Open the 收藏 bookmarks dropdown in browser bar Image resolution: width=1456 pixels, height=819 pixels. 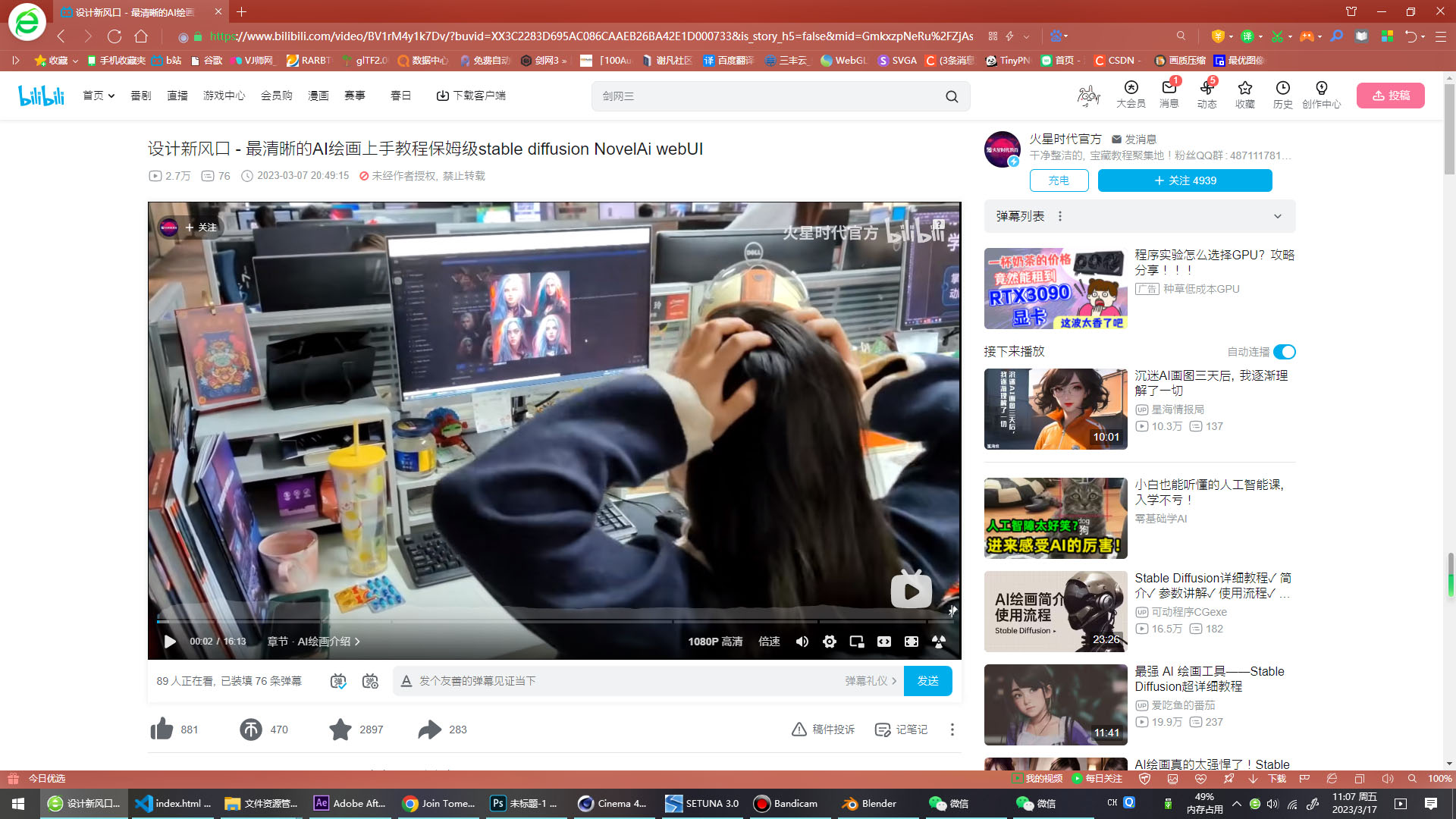56,61
